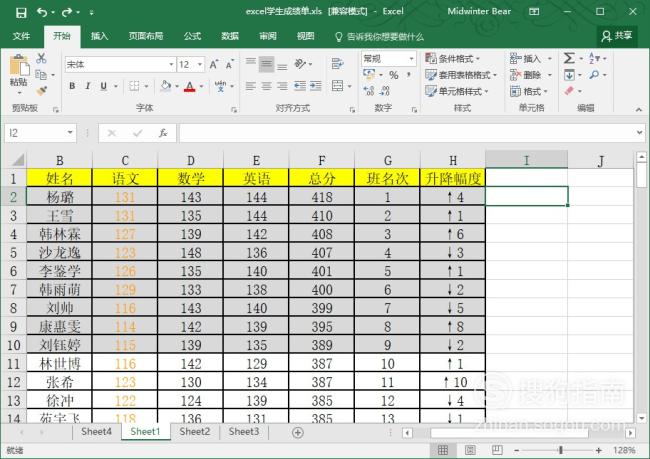Toggle align text right
The height and width of the screenshot is (459, 650).
coord(282,86)
